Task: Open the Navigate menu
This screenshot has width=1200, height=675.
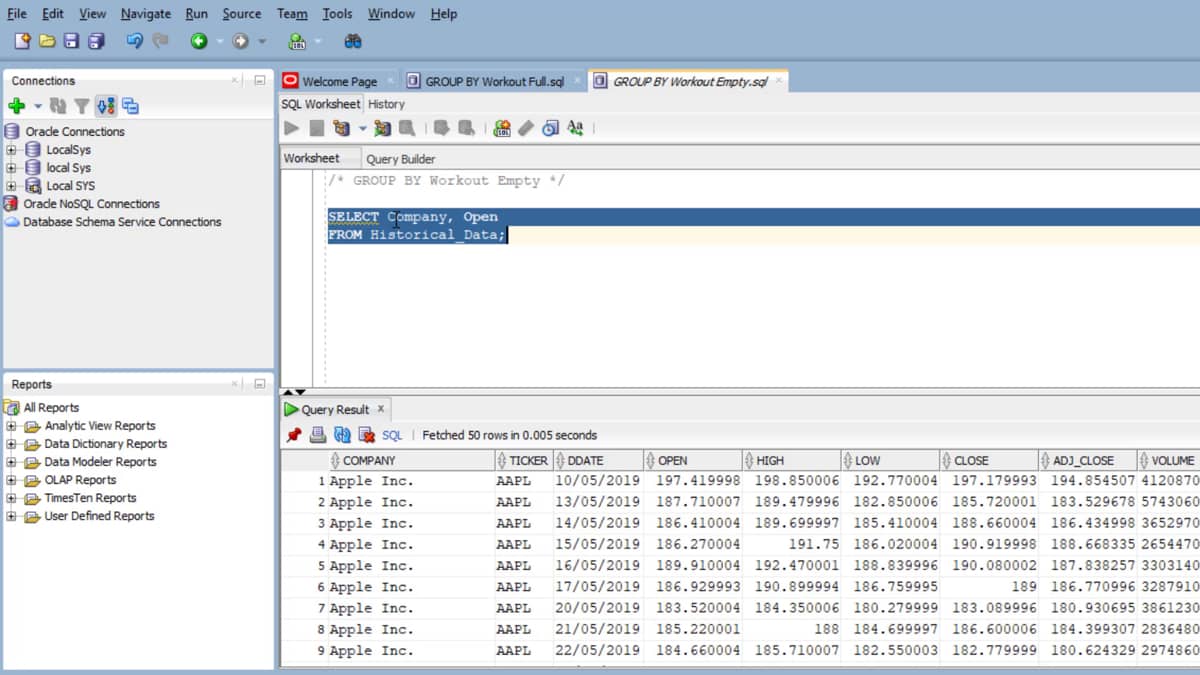Action: pyautogui.click(x=145, y=13)
